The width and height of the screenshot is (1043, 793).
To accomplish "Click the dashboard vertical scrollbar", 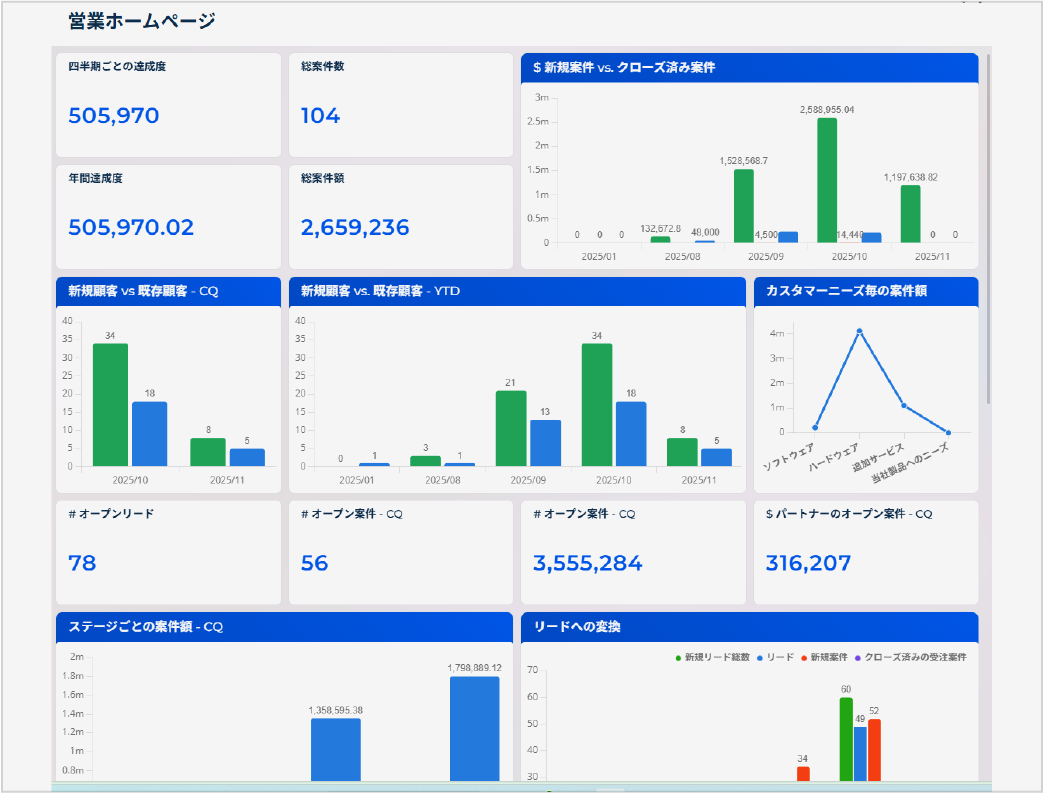I will (x=988, y=230).
